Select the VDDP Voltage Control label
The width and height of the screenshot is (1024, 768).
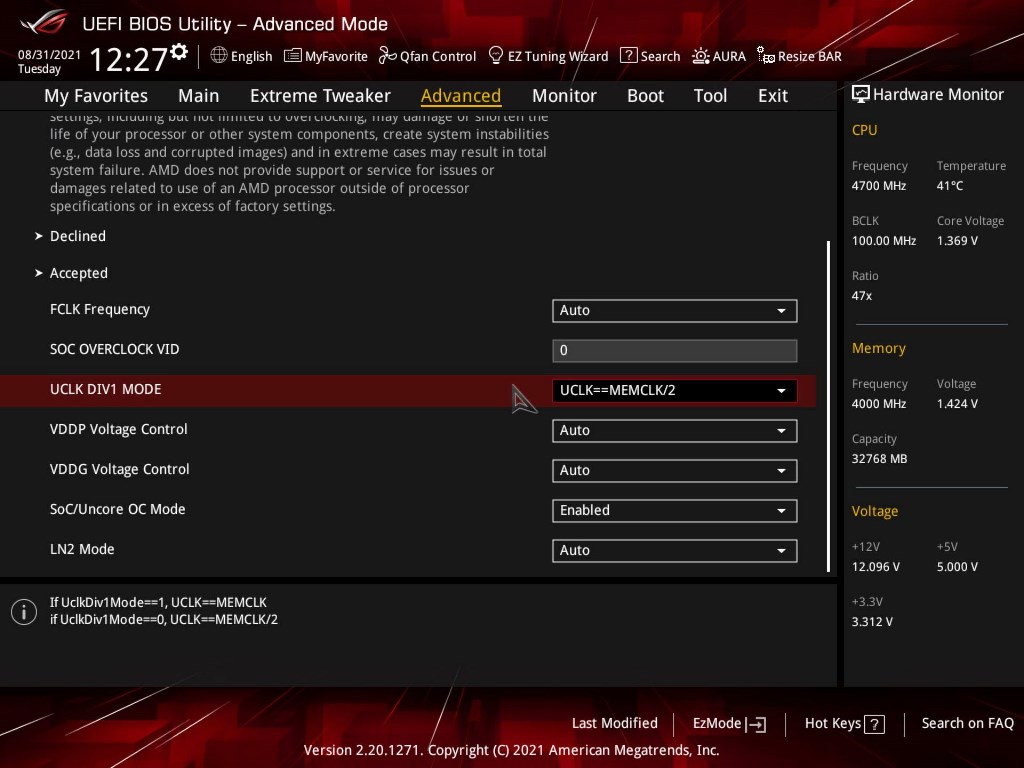point(119,429)
